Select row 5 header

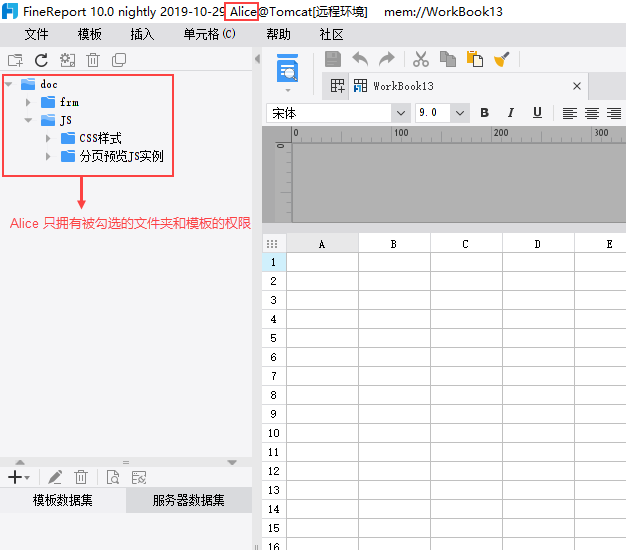pos(273,338)
